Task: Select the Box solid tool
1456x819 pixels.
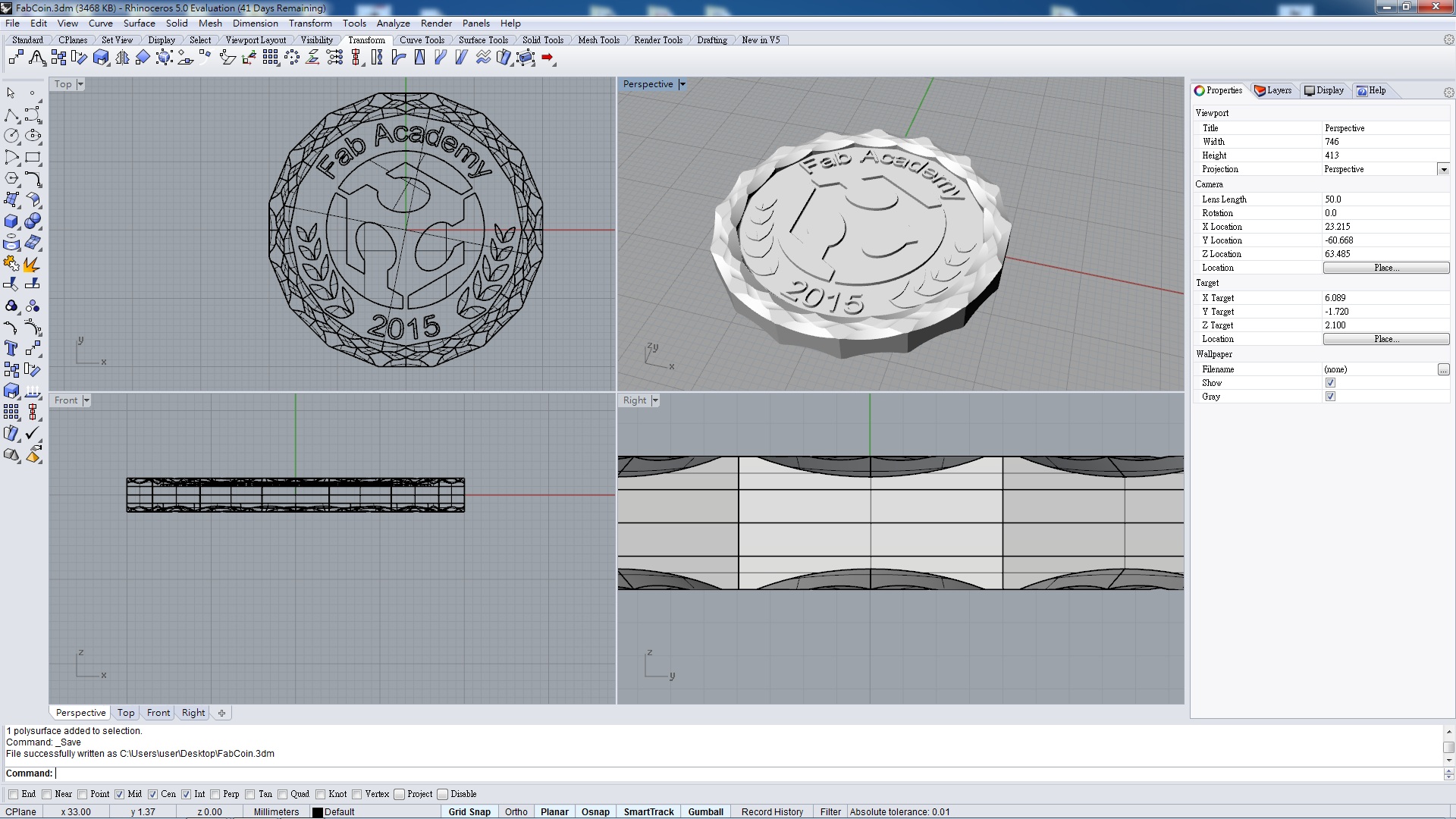Action: click(x=11, y=221)
